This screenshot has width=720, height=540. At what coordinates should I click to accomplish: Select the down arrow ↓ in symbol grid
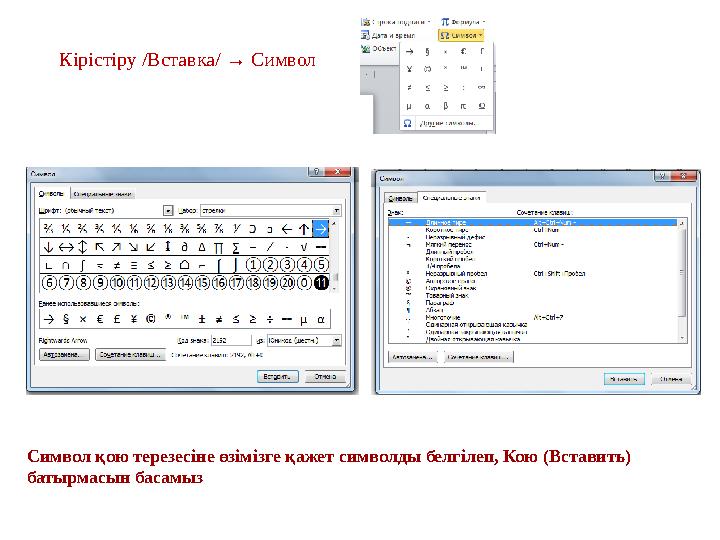(x=48, y=247)
